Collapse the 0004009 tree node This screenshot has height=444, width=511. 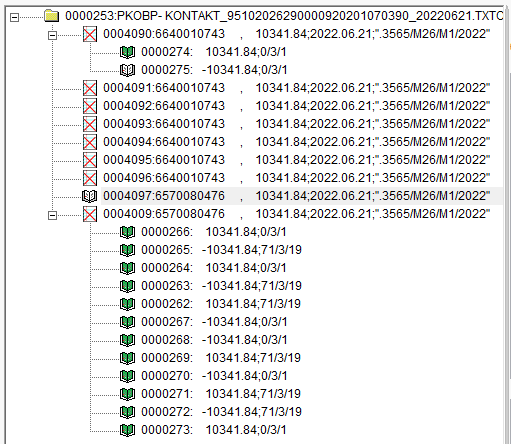52,215
